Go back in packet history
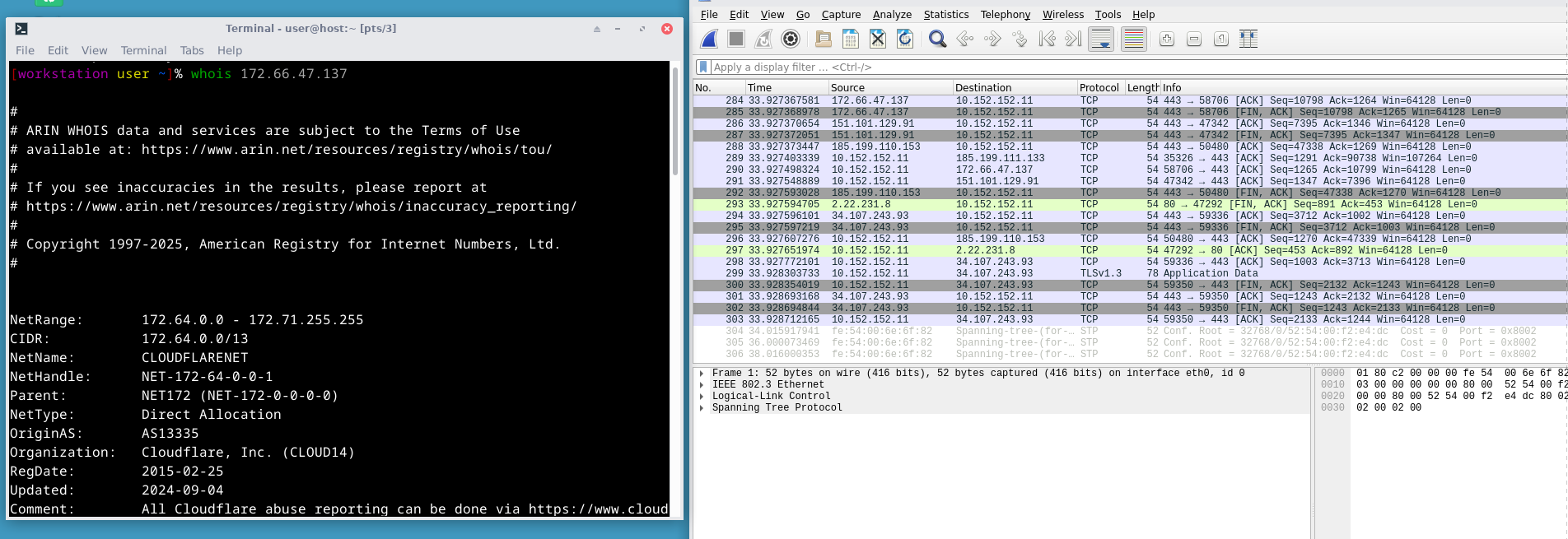This screenshot has height=539, width=1568. point(965,39)
